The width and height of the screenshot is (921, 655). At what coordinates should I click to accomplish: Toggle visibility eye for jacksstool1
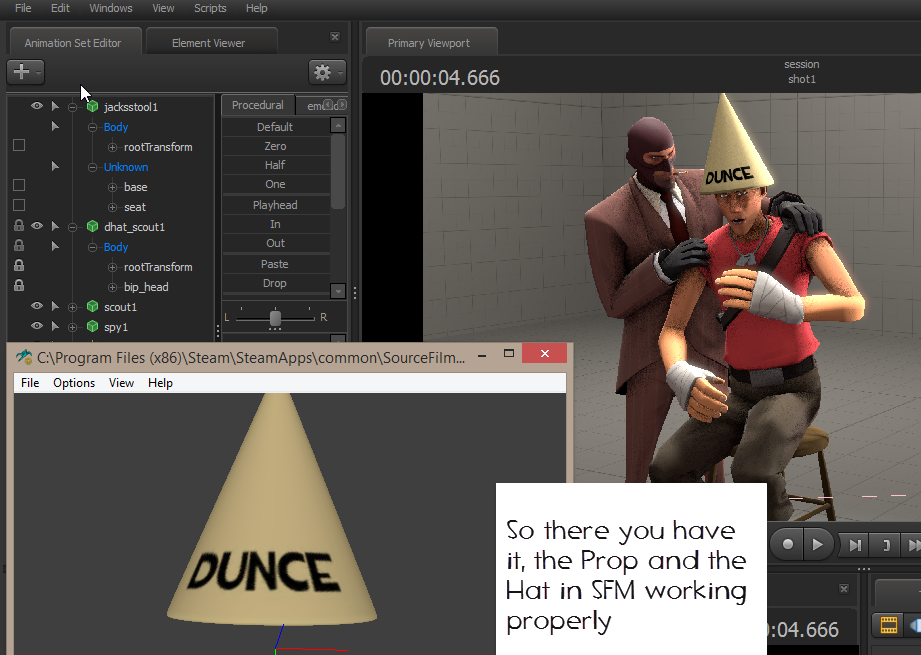pos(37,106)
